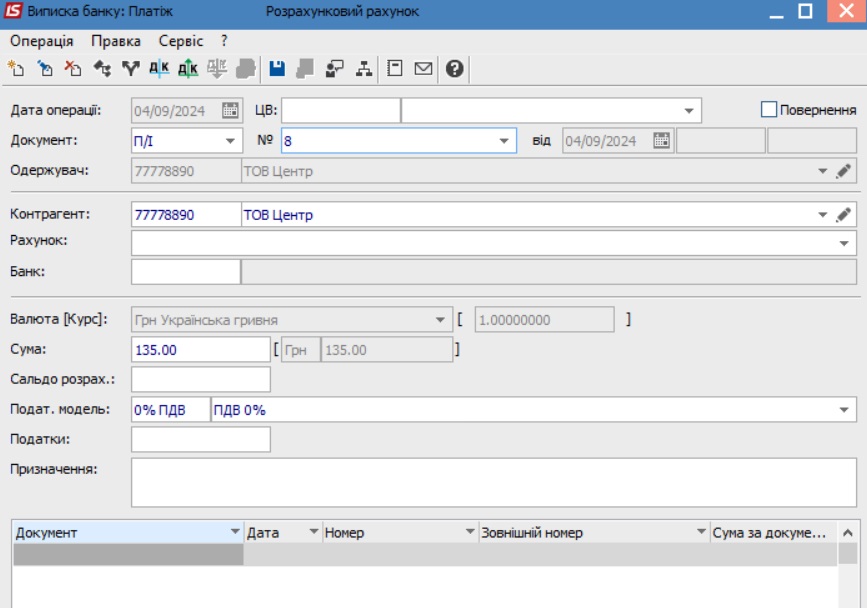Click pencil edit icon in Одержувач row
This screenshot has height=608, width=867.
click(x=844, y=171)
